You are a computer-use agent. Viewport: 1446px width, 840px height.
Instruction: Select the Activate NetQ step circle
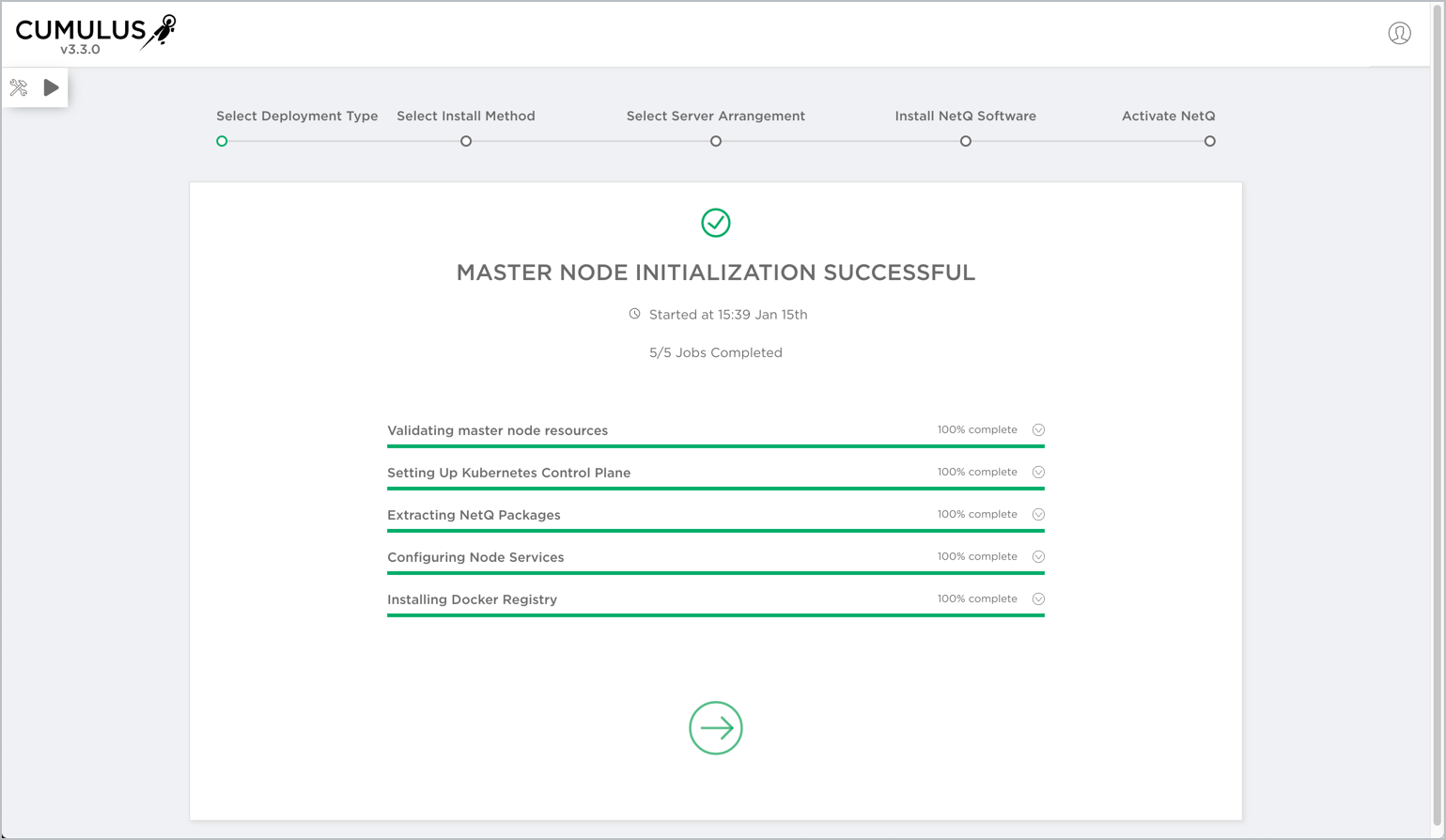click(x=1210, y=141)
